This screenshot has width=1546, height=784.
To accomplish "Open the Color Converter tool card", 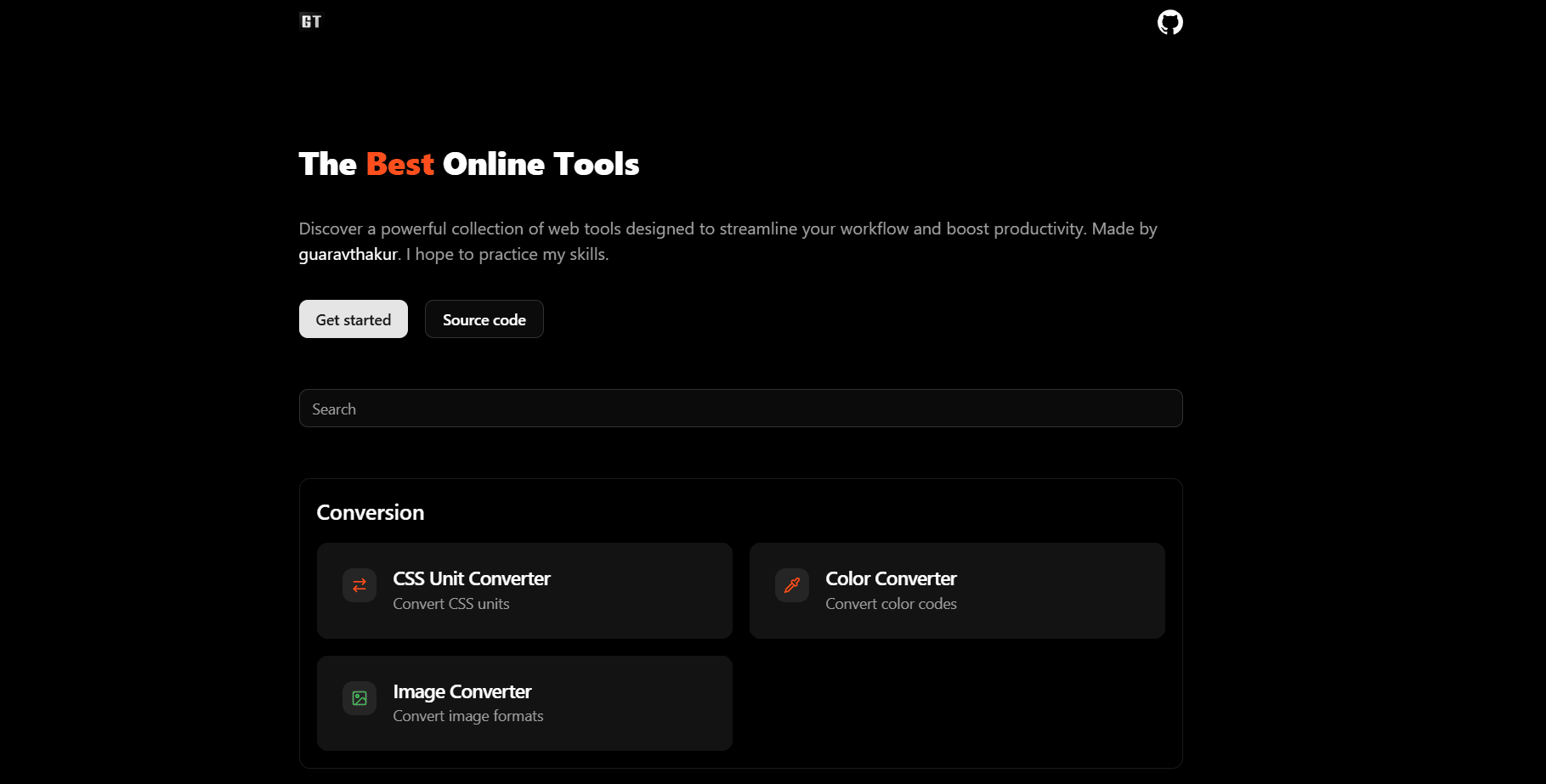I will (x=957, y=589).
